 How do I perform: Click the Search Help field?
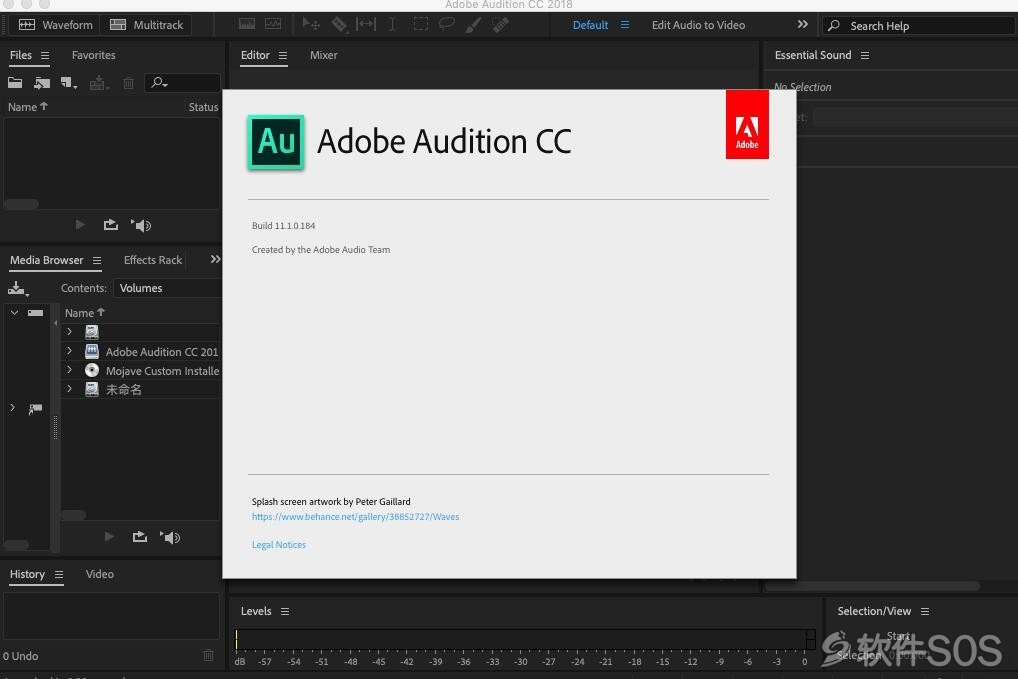click(919, 26)
